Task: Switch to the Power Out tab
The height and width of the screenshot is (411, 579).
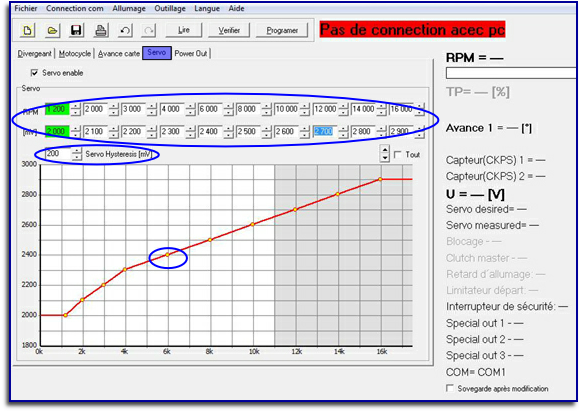Action: pos(191,54)
